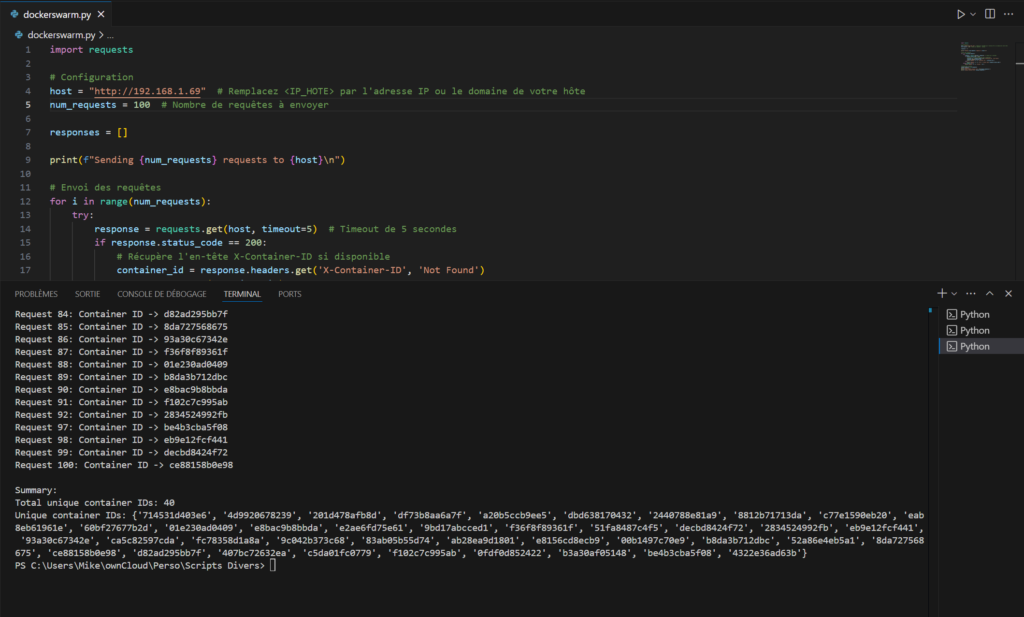Screen dimensions: 1024x617
Task: Create new terminal with plus icon
Action: tap(942, 293)
